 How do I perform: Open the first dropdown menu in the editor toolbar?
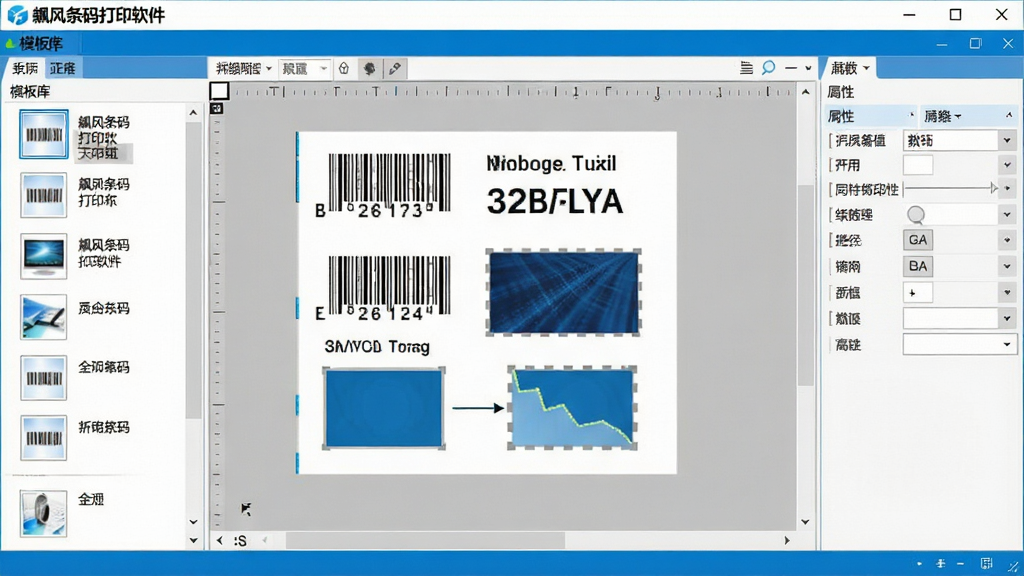pos(244,68)
